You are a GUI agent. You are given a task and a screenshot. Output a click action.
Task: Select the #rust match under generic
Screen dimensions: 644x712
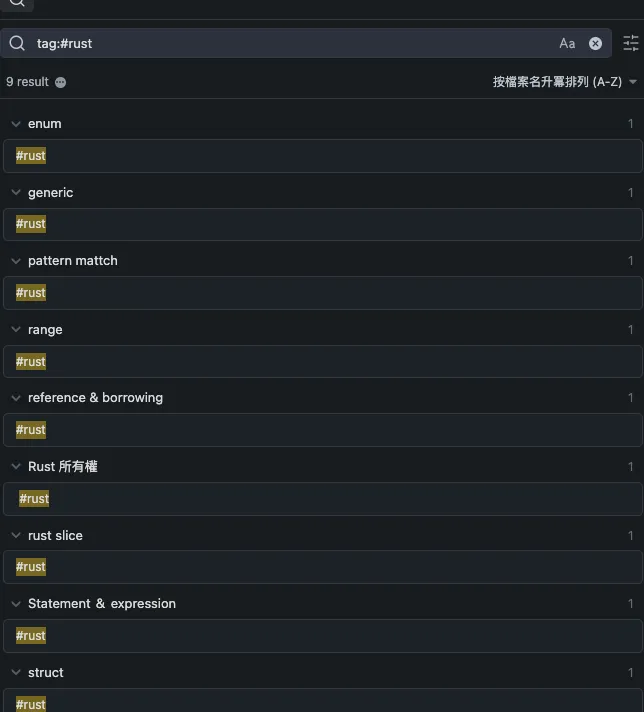coord(31,224)
